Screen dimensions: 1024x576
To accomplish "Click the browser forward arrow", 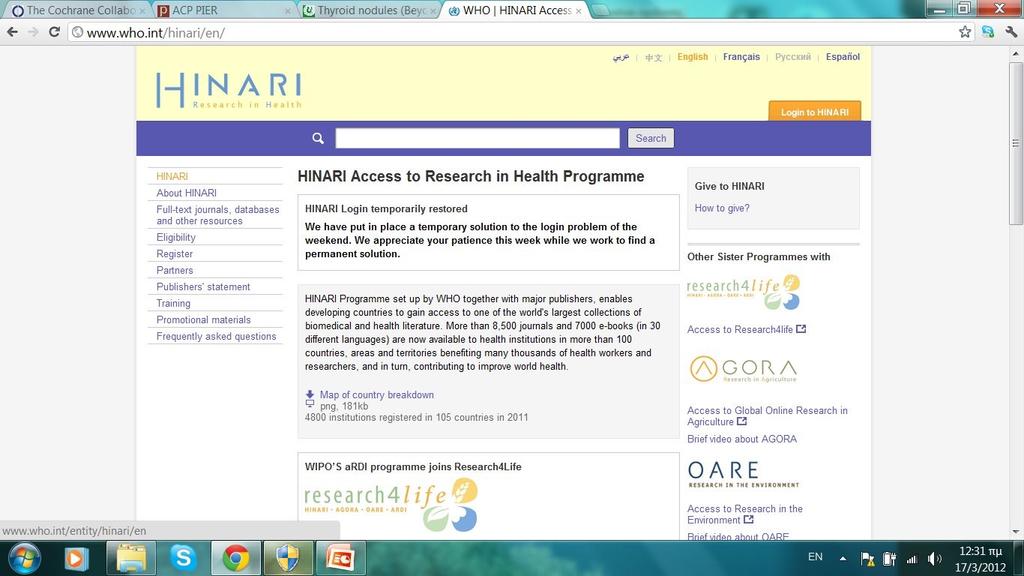I will pyautogui.click(x=33, y=32).
